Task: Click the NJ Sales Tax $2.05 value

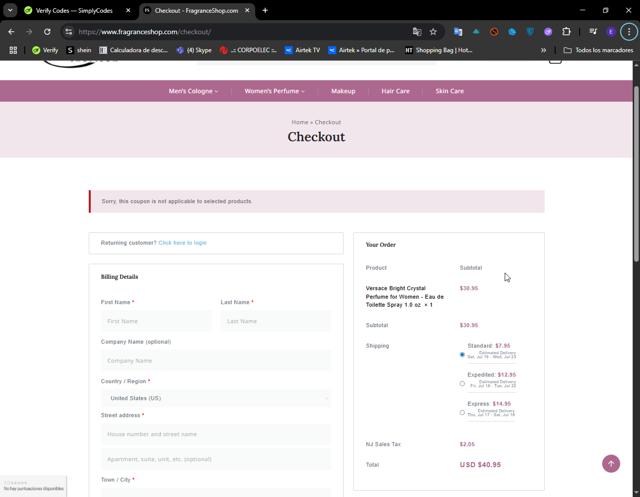Action: point(467,444)
